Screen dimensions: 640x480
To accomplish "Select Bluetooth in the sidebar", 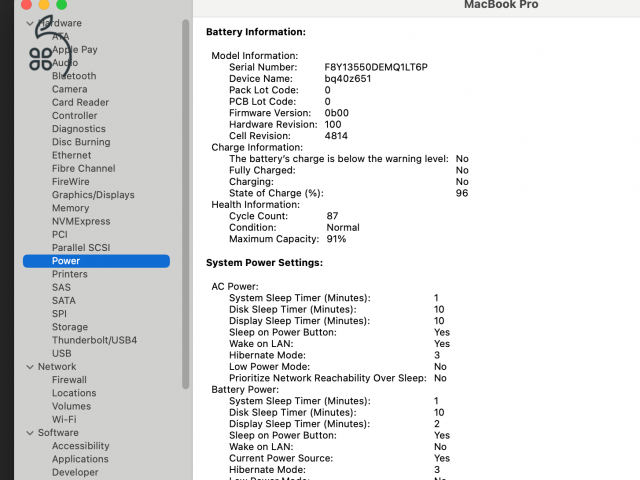I will point(74,76).
